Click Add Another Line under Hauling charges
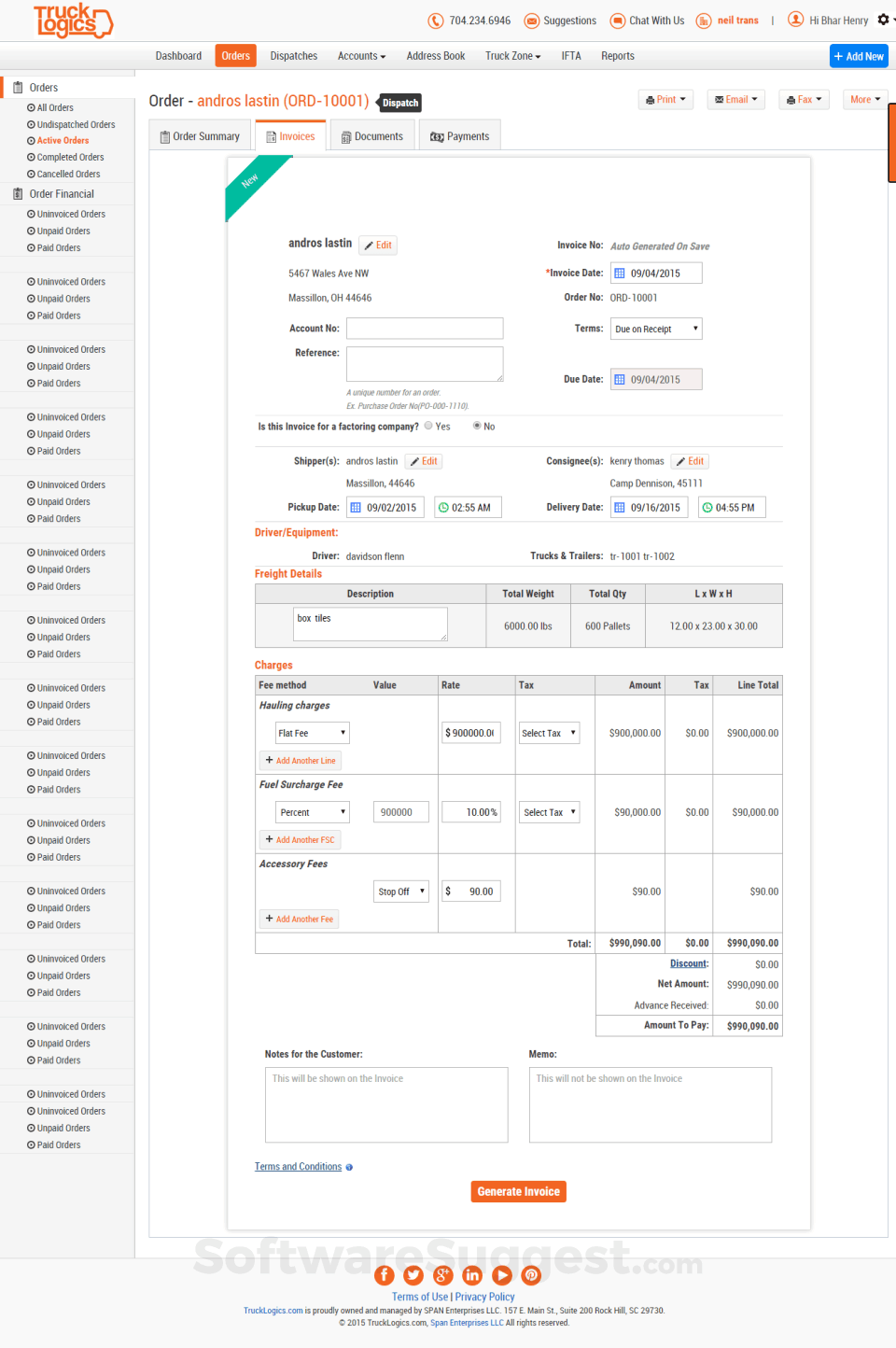 coord(301,761)
